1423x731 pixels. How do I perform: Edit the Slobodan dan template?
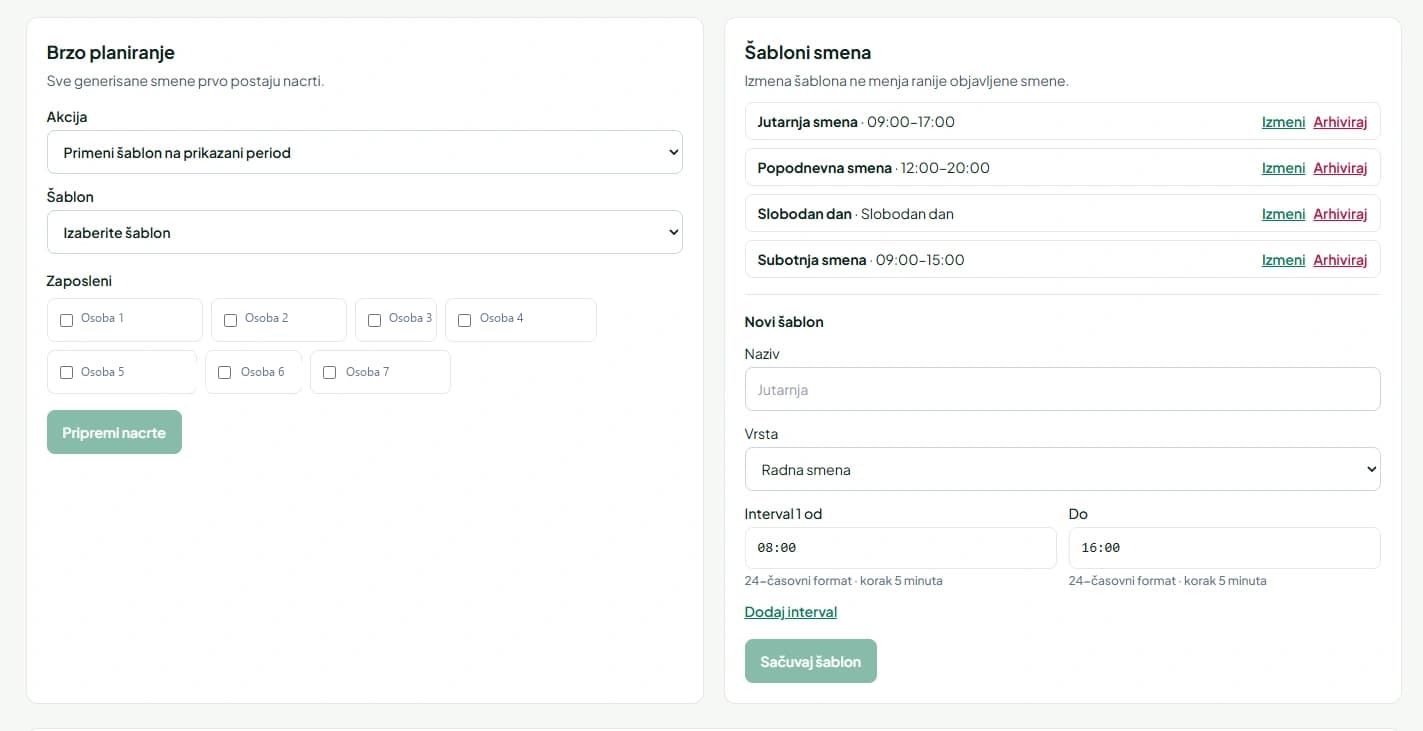pyautogui.click(x=1283, y=214)
